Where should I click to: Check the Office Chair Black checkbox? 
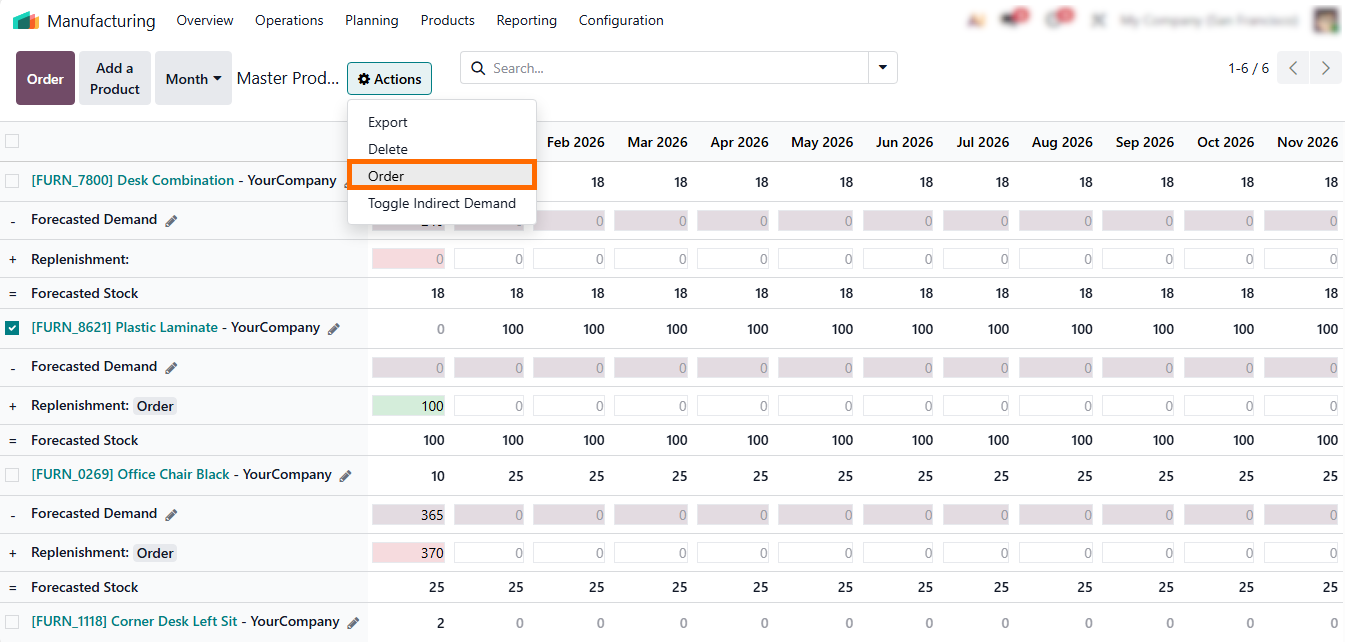12,475
